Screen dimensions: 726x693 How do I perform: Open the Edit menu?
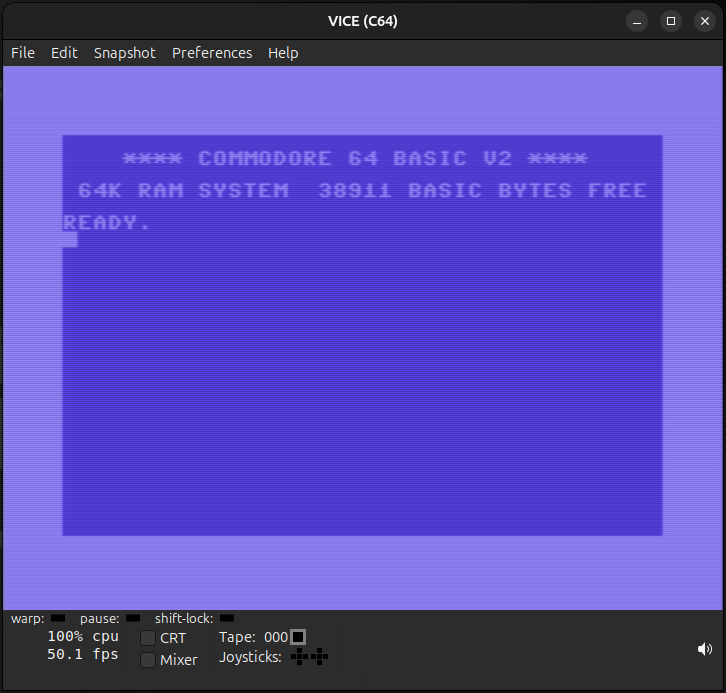pos(64,53)
